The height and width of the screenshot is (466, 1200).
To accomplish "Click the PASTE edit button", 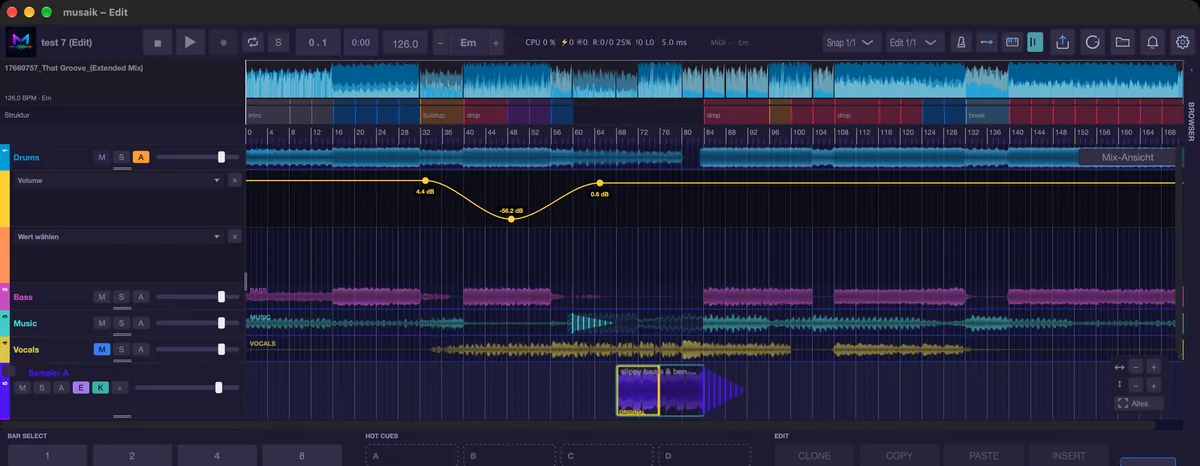I will pyautogui.click(x=984, y=456).
